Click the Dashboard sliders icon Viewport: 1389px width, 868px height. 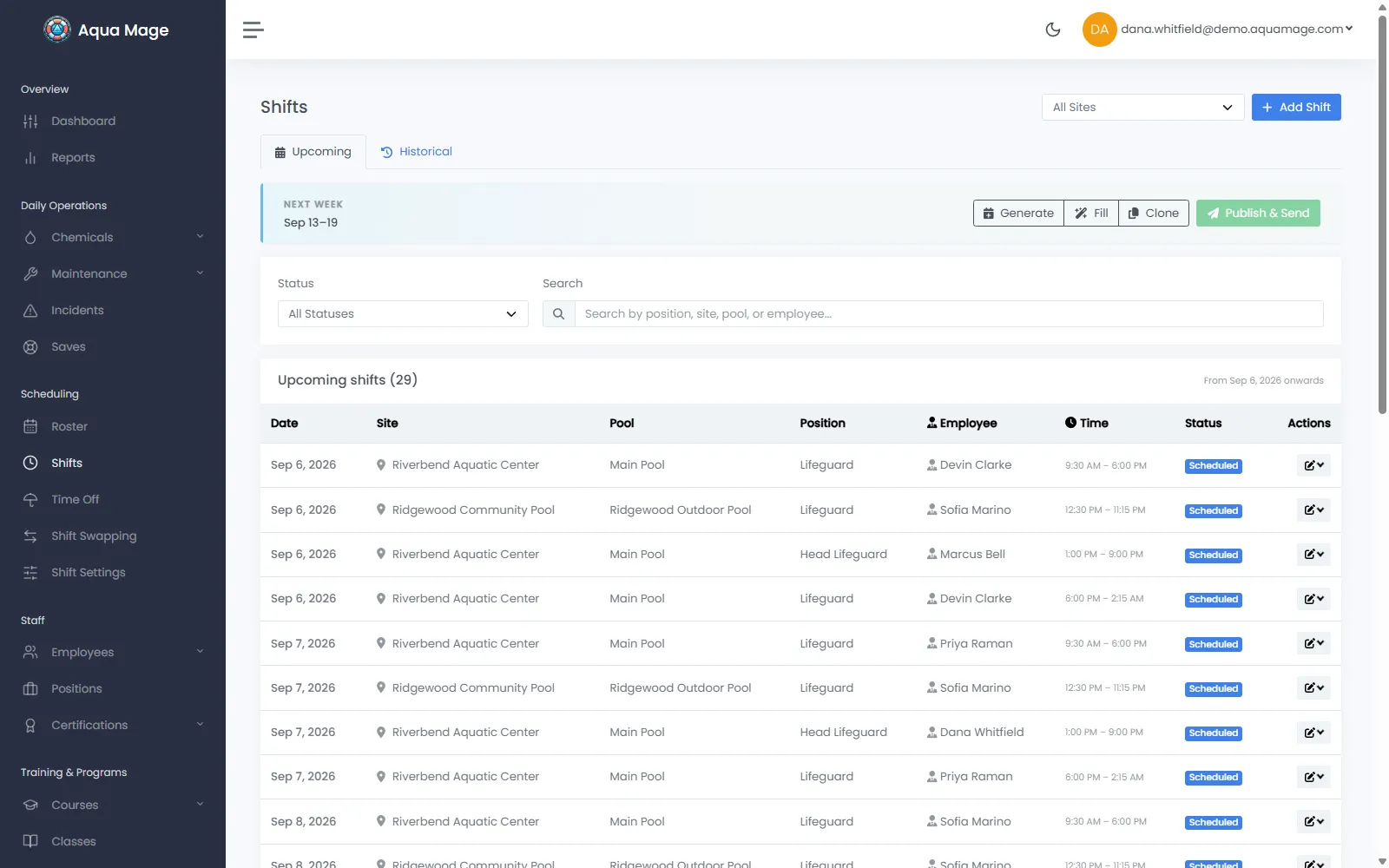[30, 122]
